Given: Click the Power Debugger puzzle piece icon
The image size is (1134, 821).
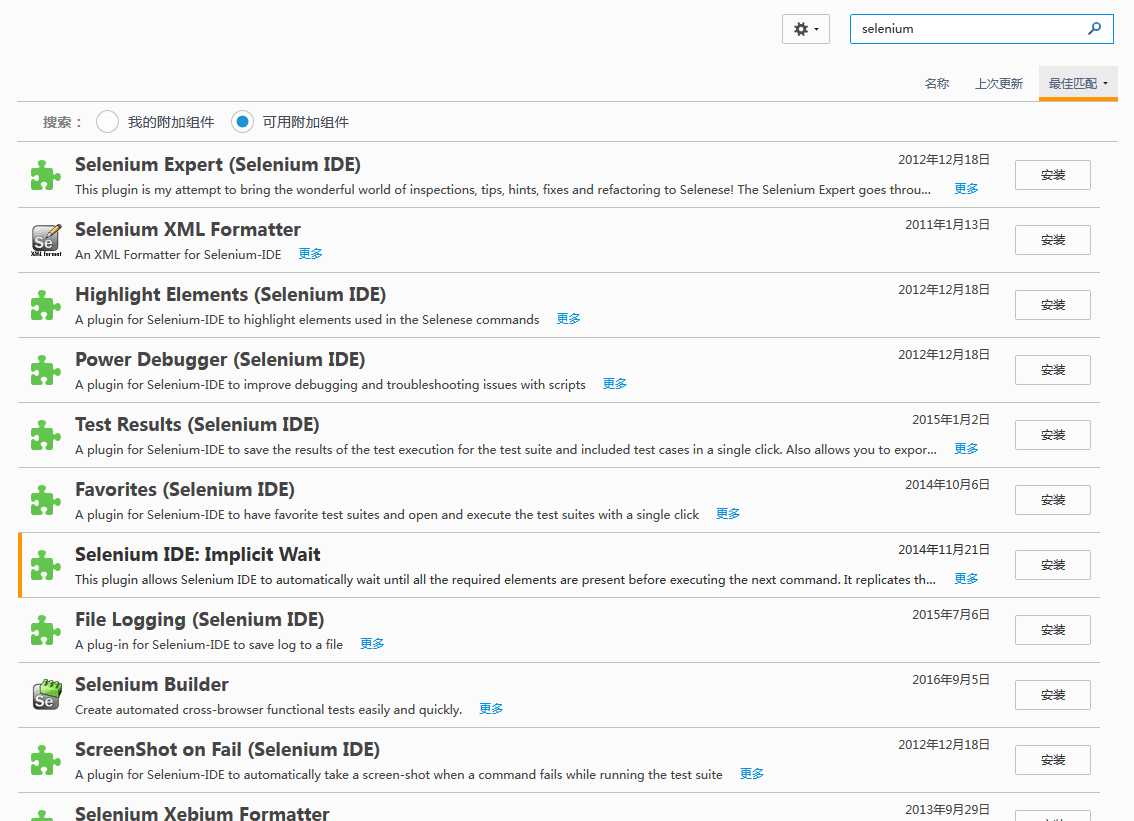Looking at the screenshot, I should (46, 371).
